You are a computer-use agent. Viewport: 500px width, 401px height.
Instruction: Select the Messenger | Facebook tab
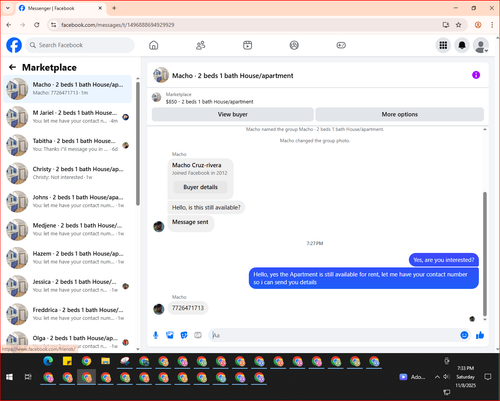pos(61,8)
